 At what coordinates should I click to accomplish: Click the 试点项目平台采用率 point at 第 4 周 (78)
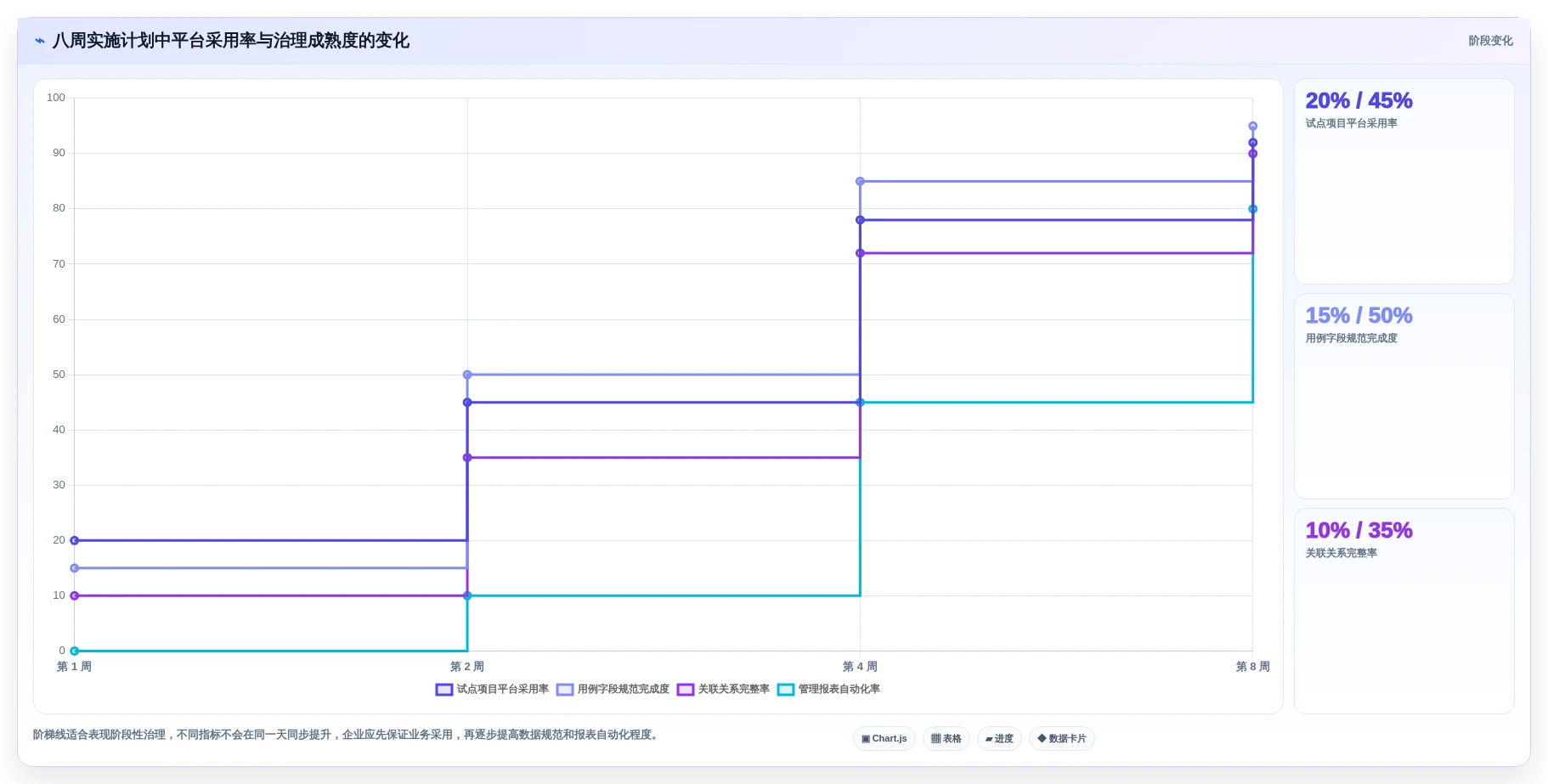pyautogui.click(x=860, y=220)
